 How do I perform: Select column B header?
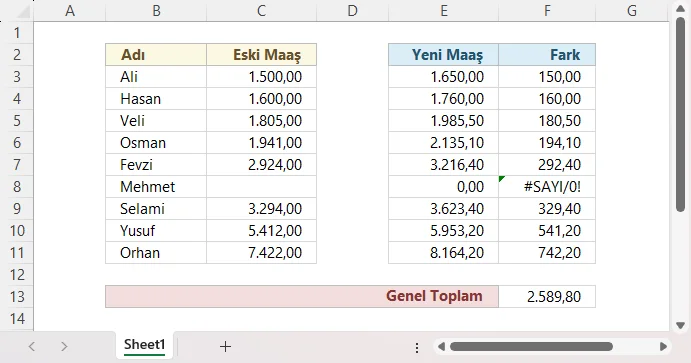[x=156, y=11]
